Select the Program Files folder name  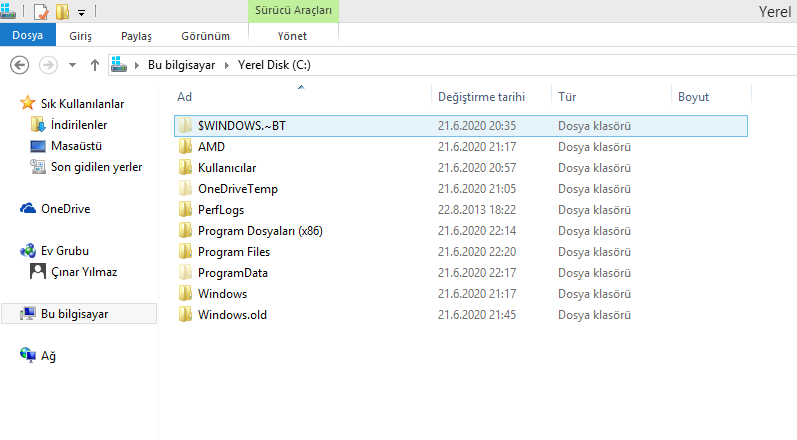pos(234,252)
